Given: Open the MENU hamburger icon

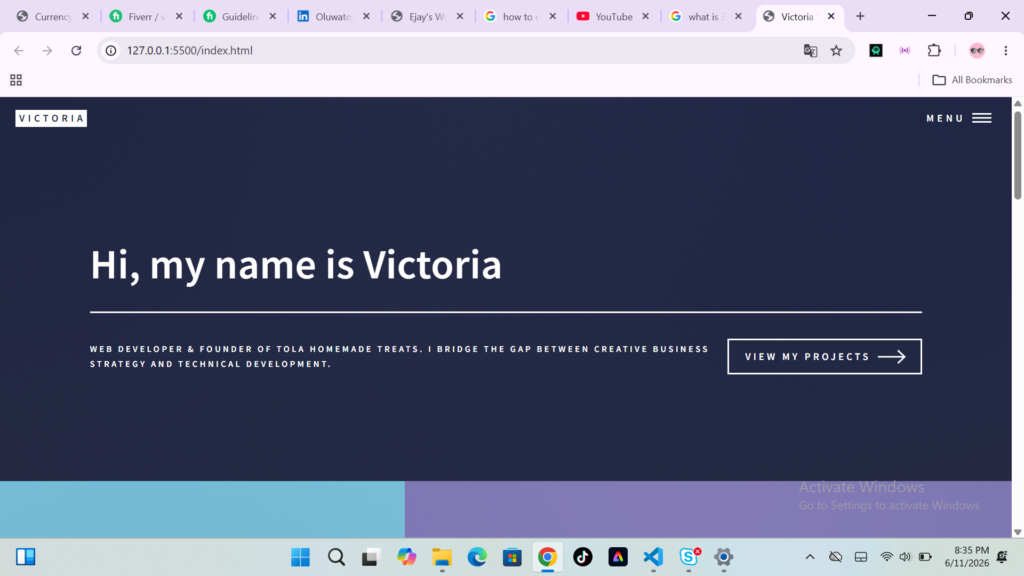Looking at the screenshot, I should coord(982,118).
